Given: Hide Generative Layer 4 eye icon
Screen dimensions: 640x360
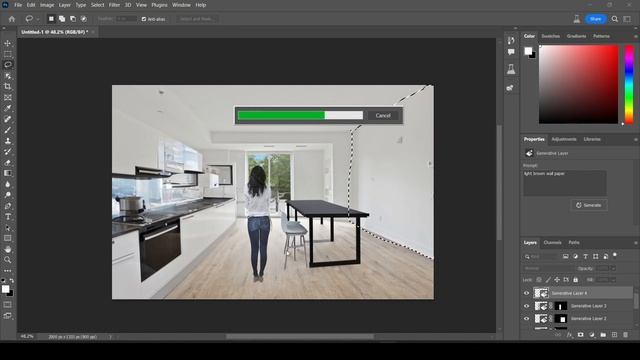Looking at the screenshot, I should click(526, 293).
